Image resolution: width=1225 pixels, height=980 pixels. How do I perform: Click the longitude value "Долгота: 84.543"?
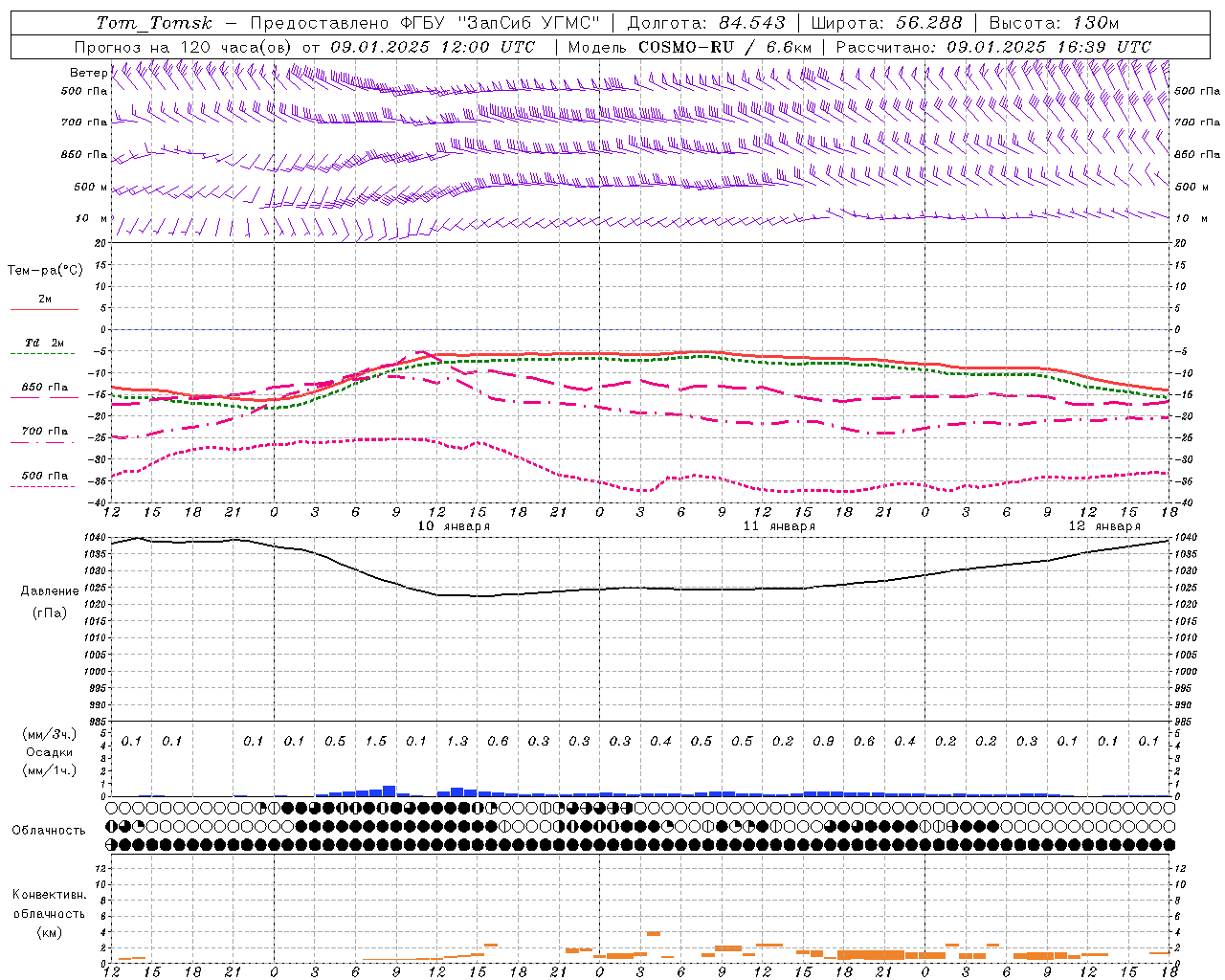coord(706,23)
